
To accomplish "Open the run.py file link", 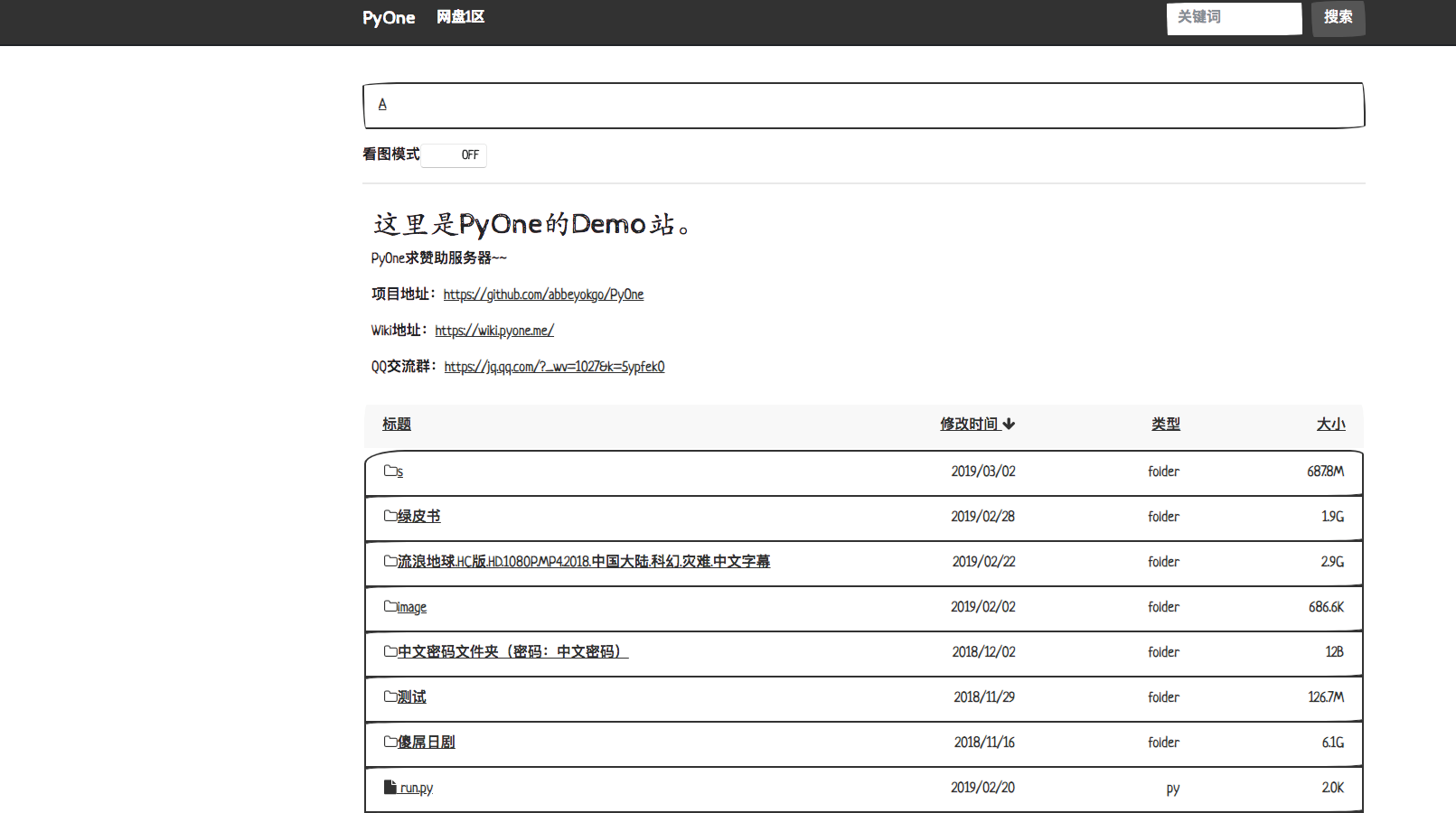I will tap(417, 788).
